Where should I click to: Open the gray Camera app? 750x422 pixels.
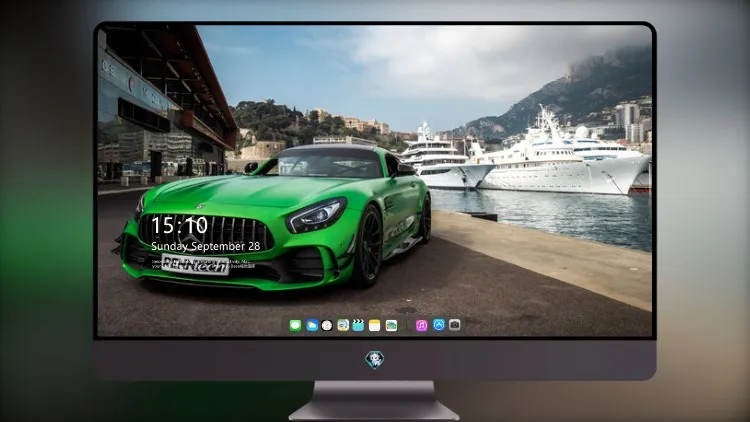pyautogui.click(x=455, y=325)
